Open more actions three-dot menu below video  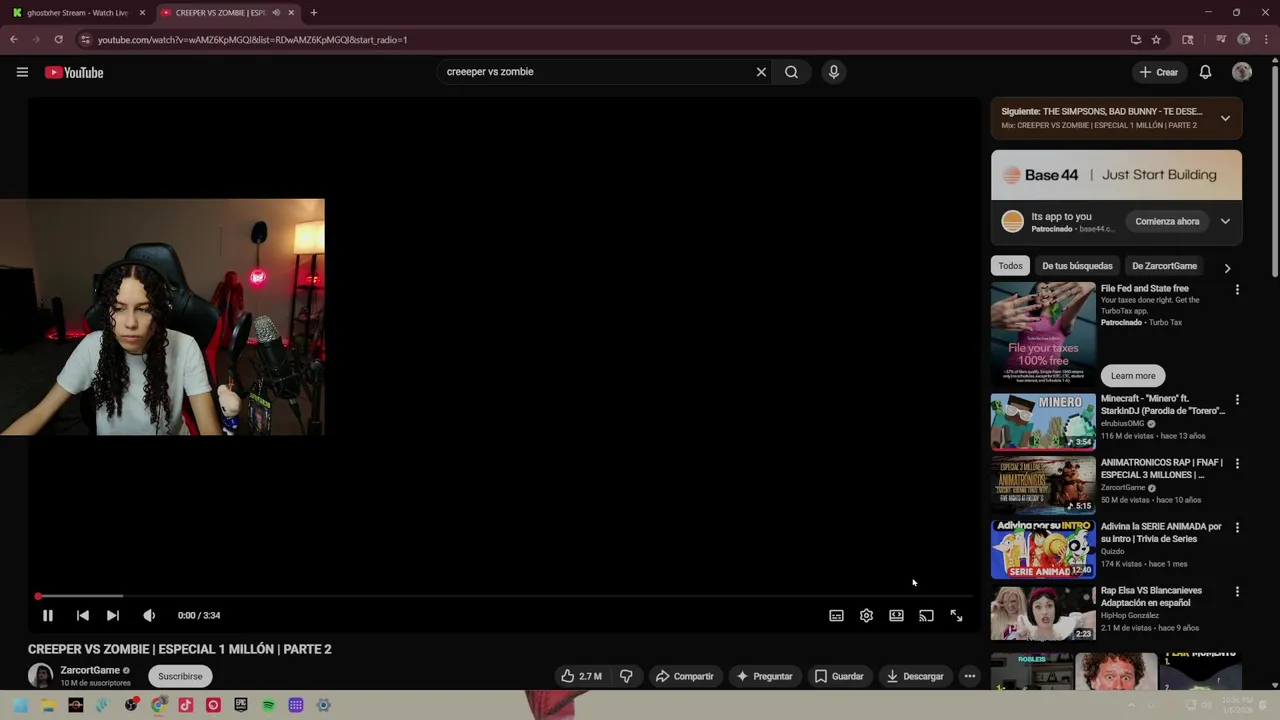tap(969, 676)
